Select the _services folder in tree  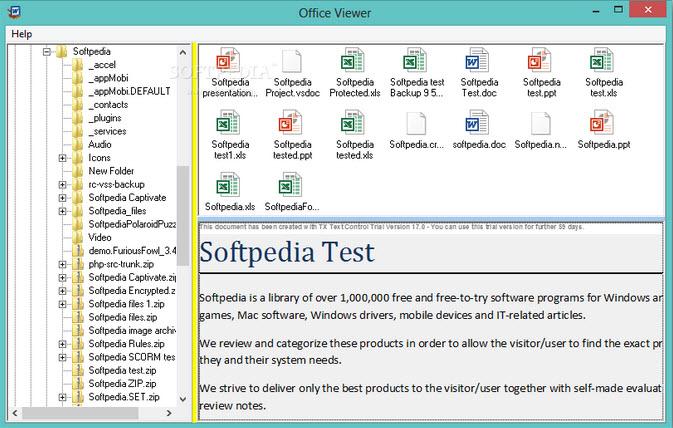pyautogui.click(x=107, y=131)
